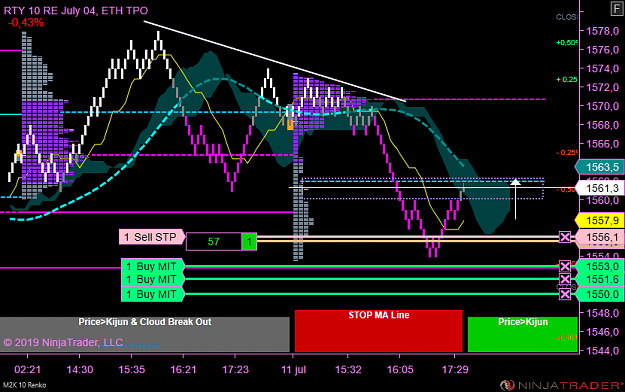Click the -0,43% change label

coord(26,23)
